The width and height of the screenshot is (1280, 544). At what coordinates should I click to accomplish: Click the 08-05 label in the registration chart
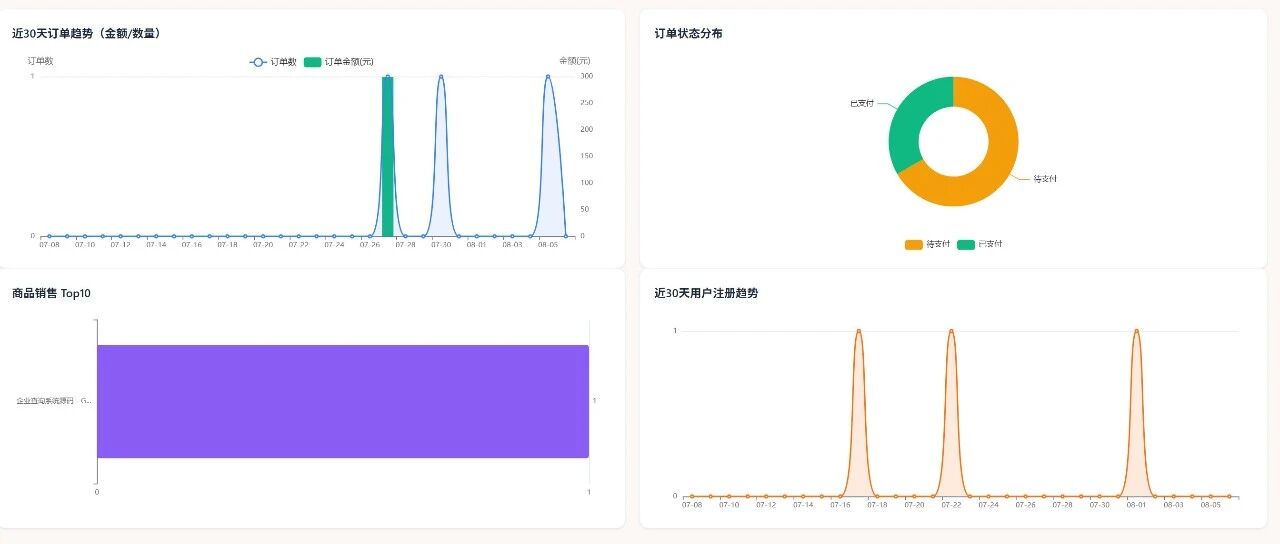coord(1210,505)
